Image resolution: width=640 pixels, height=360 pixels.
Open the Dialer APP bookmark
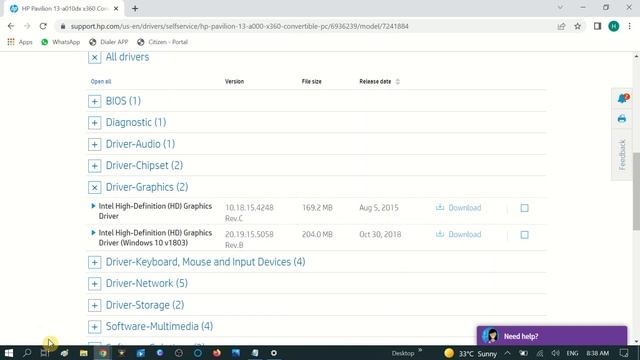(109, 42)
